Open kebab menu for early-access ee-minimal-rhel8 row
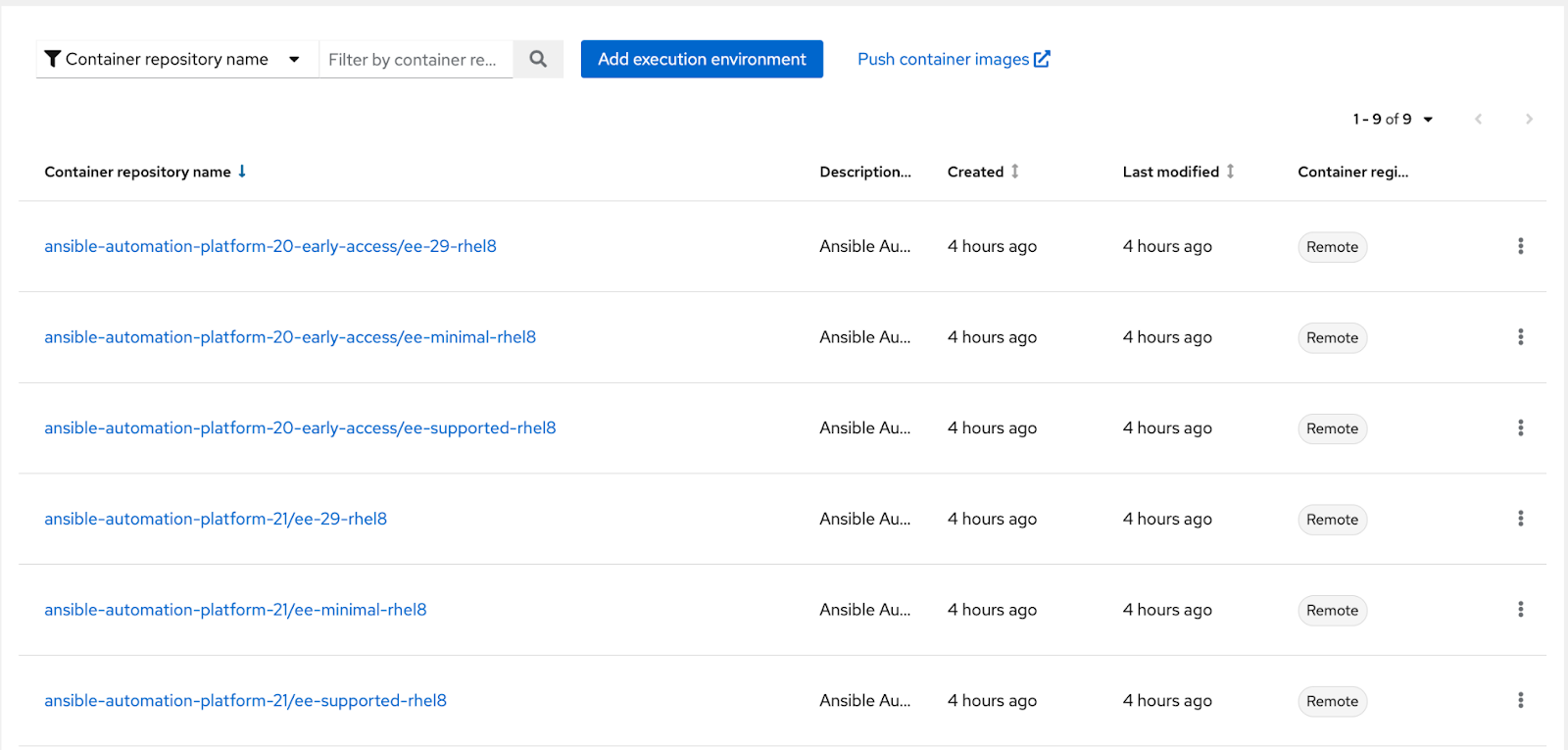The image size is (1568, 750). (1520, 337)
